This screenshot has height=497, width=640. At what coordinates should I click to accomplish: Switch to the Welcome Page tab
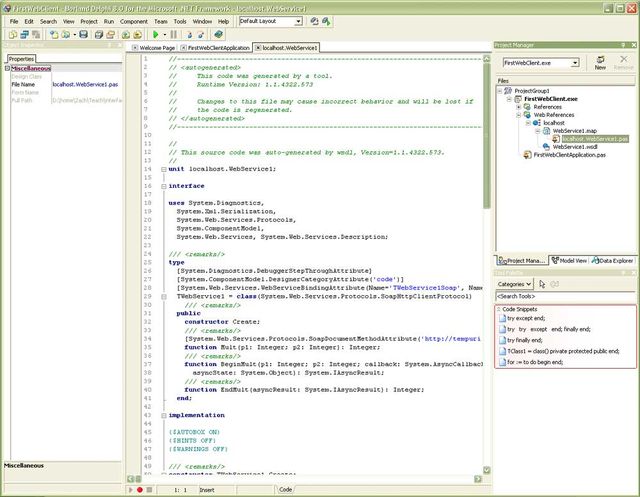point(153,48)
